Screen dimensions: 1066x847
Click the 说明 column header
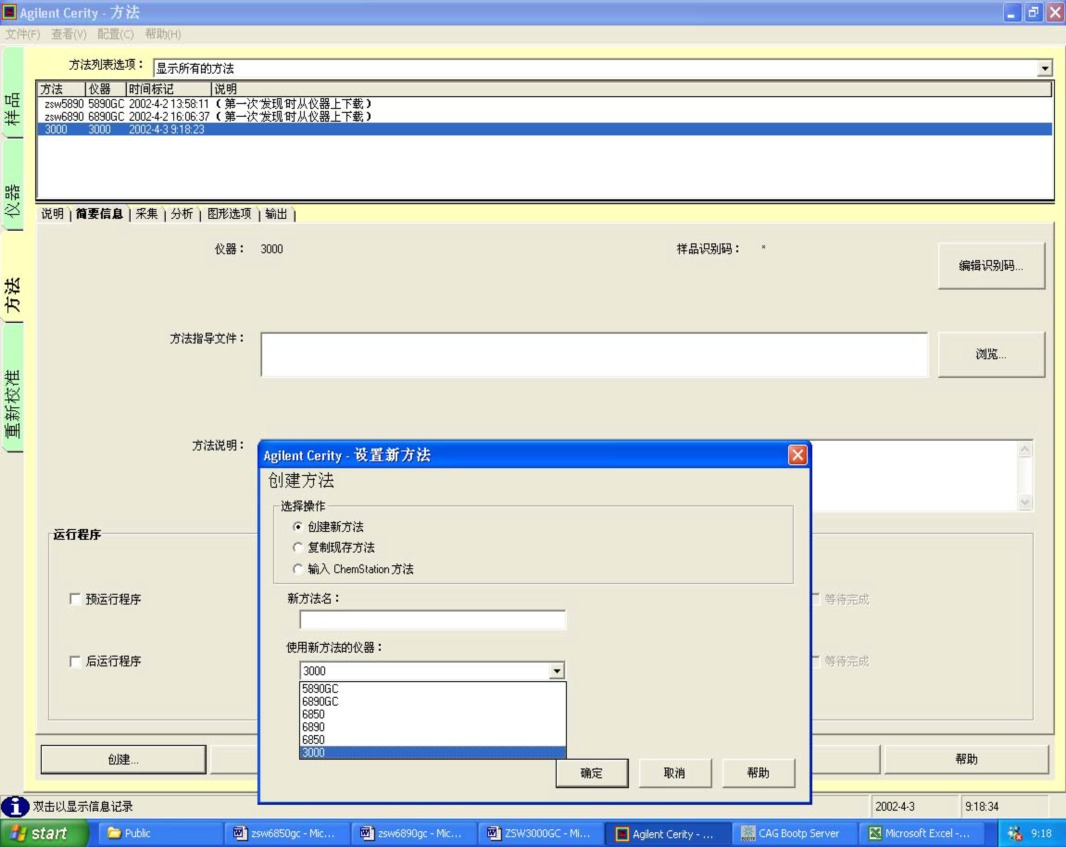click(632, 89)
